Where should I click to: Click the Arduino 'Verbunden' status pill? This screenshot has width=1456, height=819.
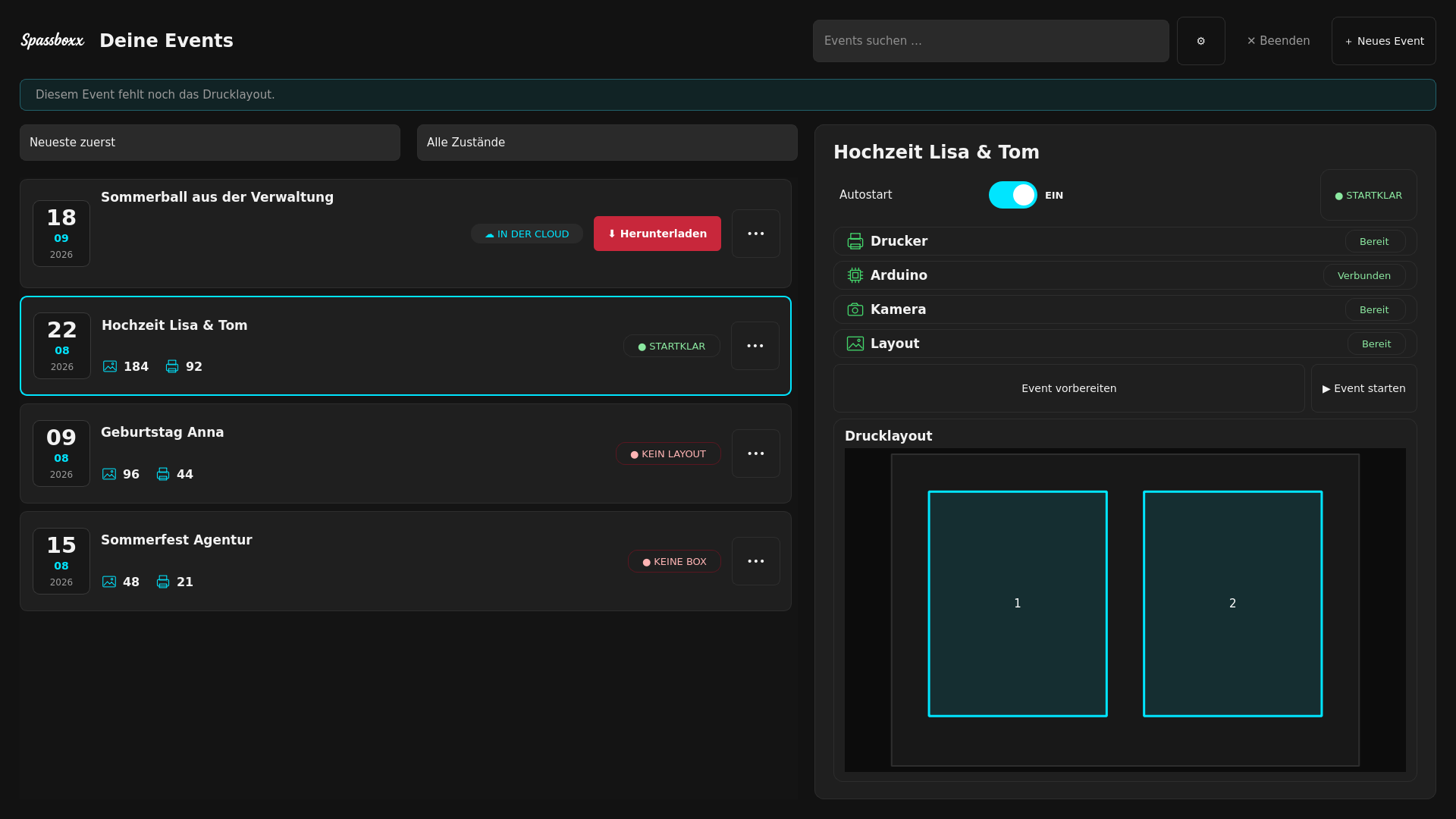pyautogui.click(x=1363, y=275)
